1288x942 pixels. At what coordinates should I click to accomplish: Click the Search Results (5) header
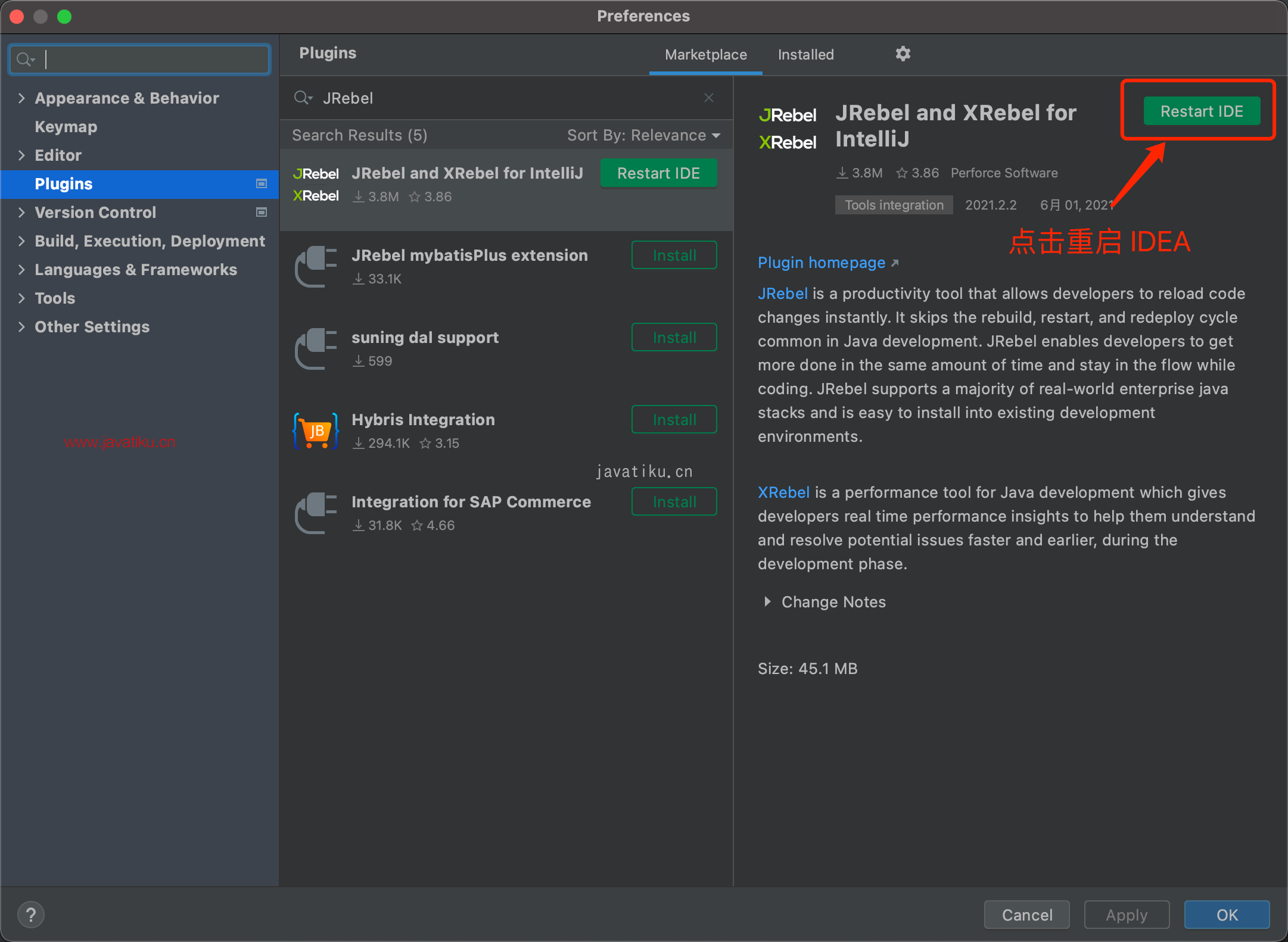click(x=359, y=135)
